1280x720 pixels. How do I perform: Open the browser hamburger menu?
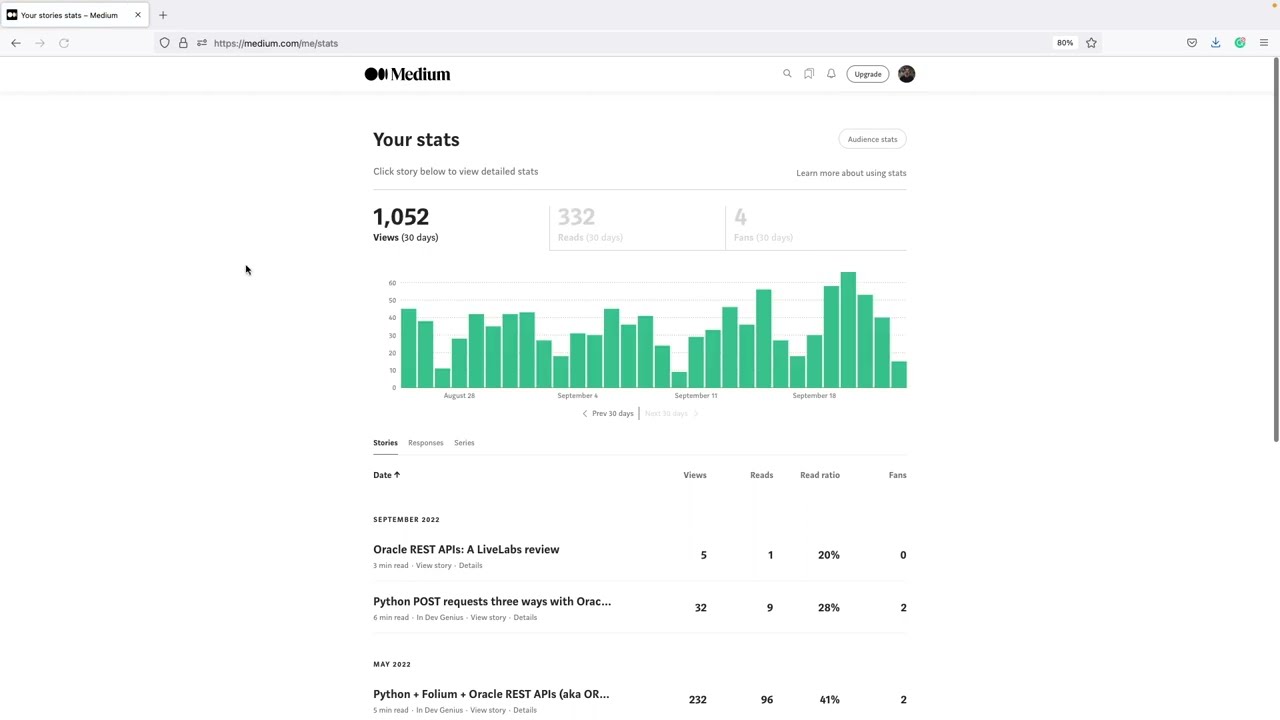(x=1264, y=43)
